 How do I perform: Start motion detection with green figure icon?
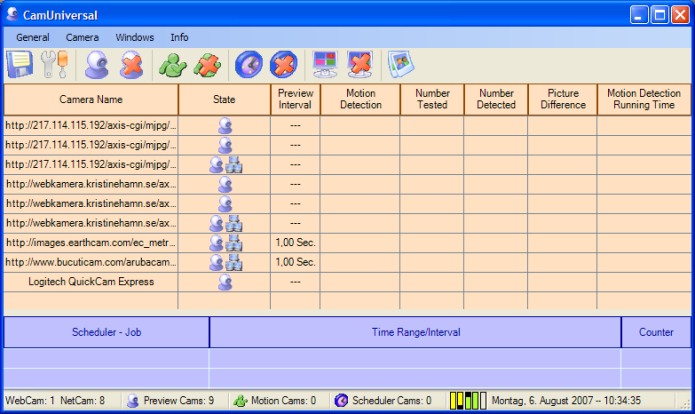click(173, 65)
